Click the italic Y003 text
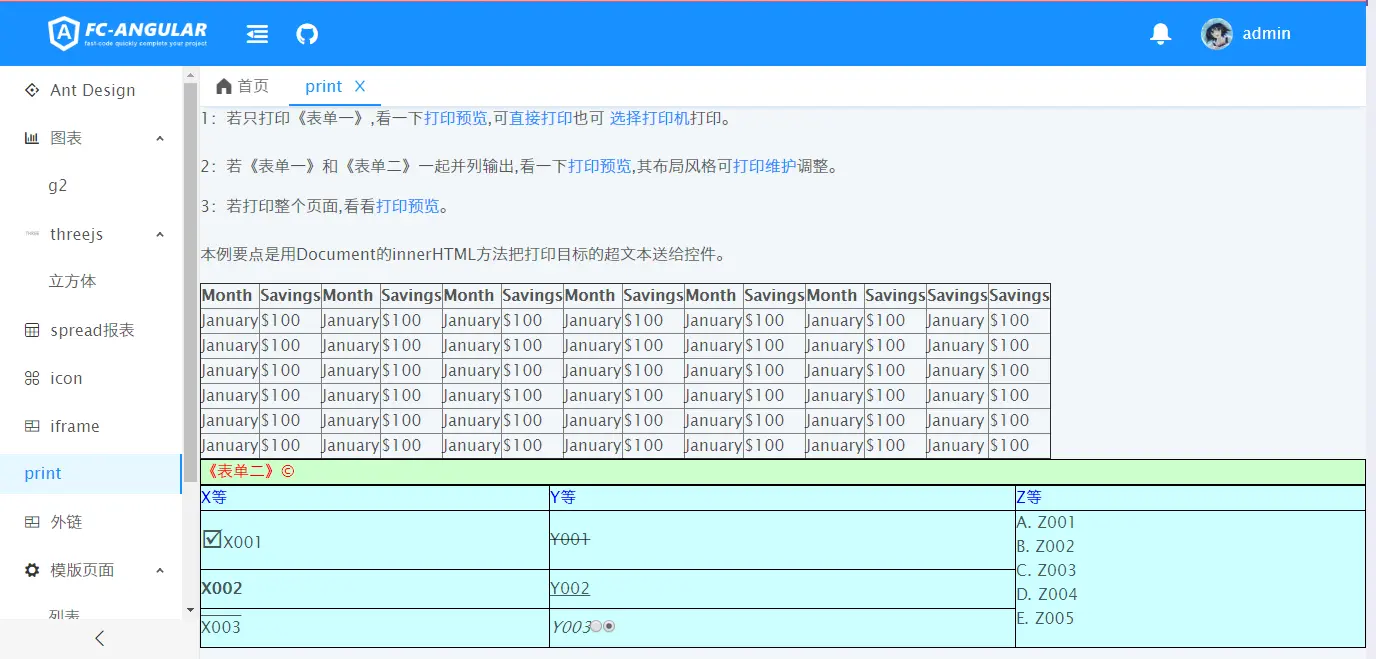 point(570,627)
